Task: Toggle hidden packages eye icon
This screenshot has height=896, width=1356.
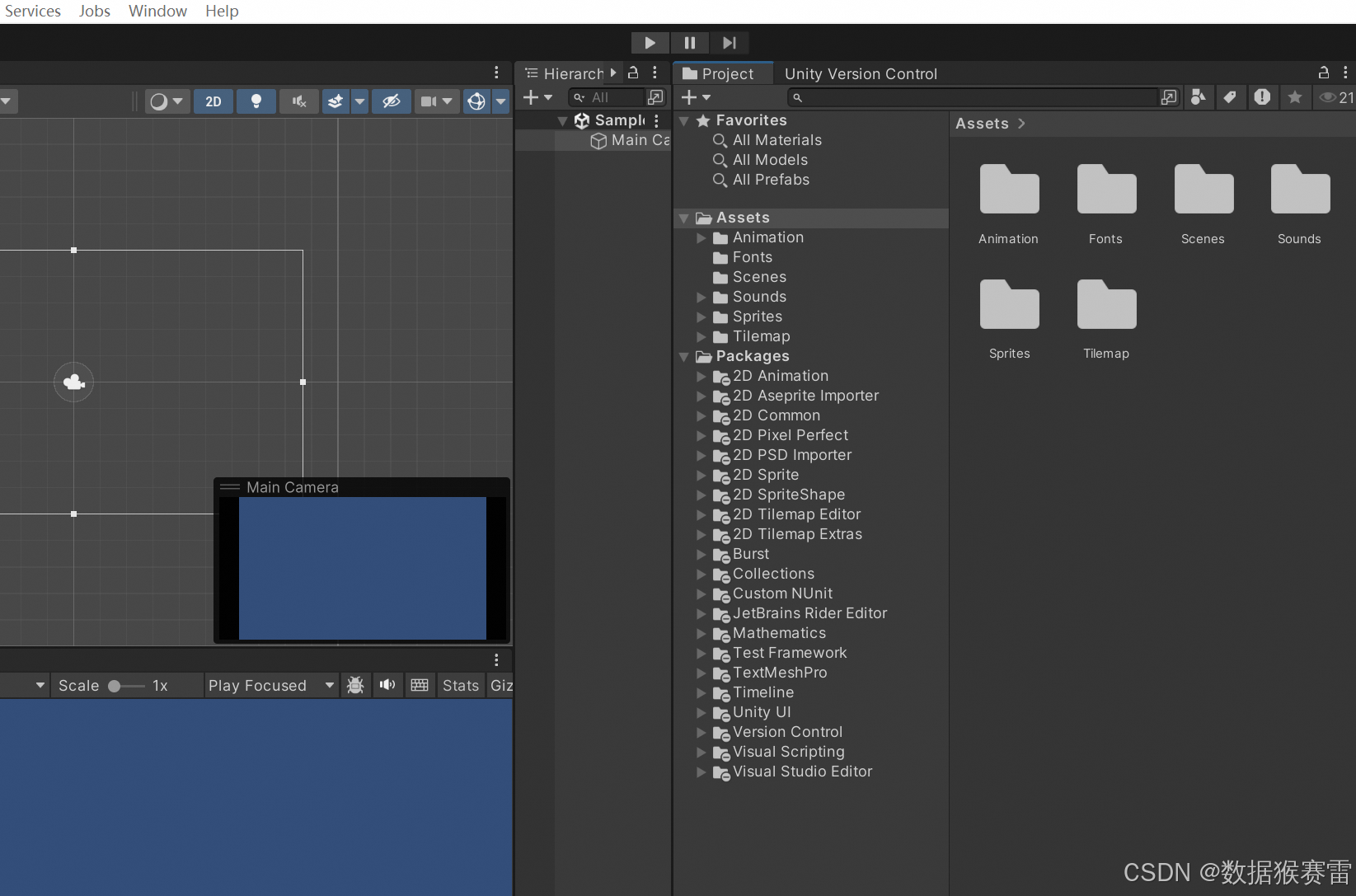Action: 1335,97
